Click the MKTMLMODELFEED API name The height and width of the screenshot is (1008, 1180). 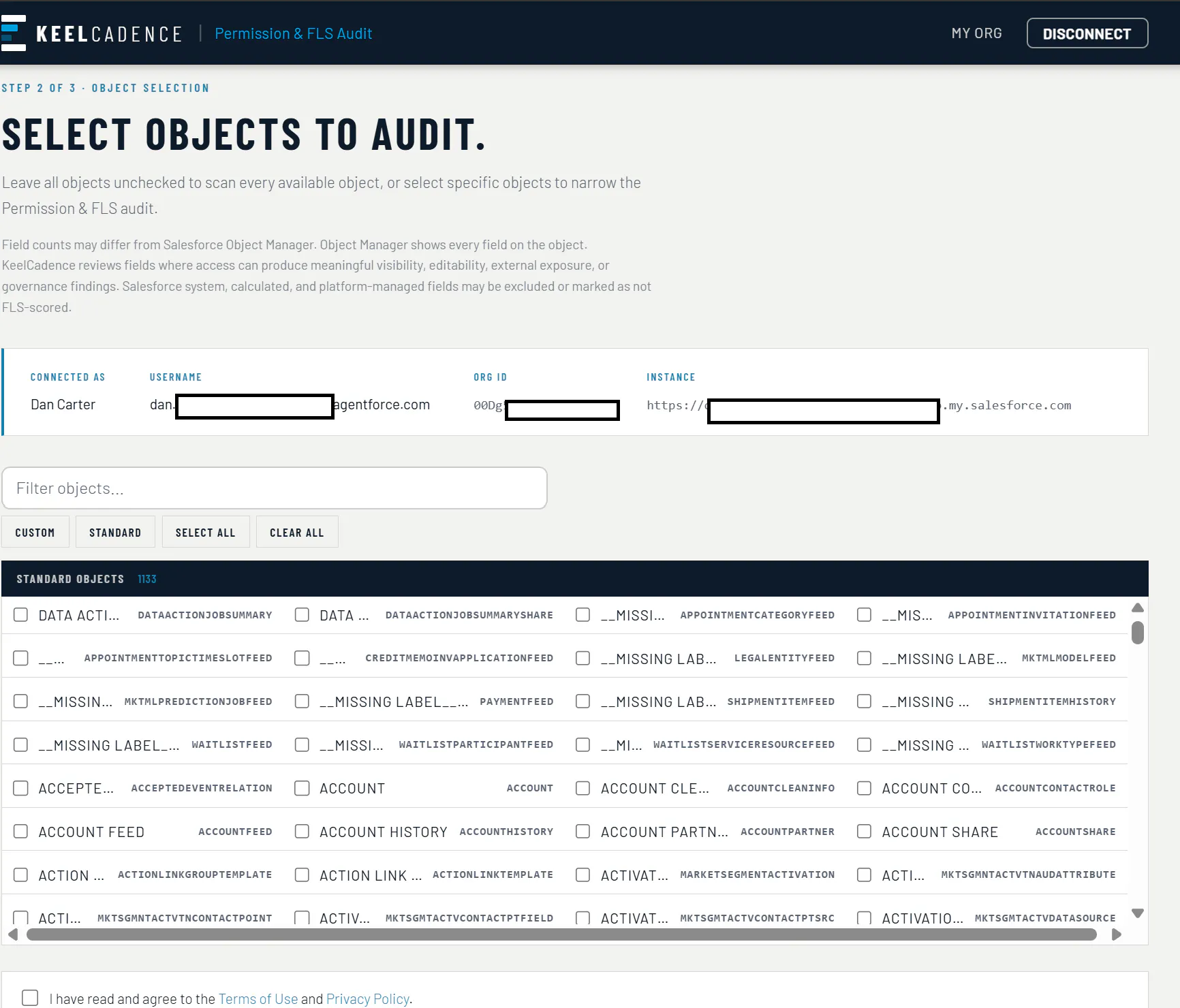pos(1069,658)
